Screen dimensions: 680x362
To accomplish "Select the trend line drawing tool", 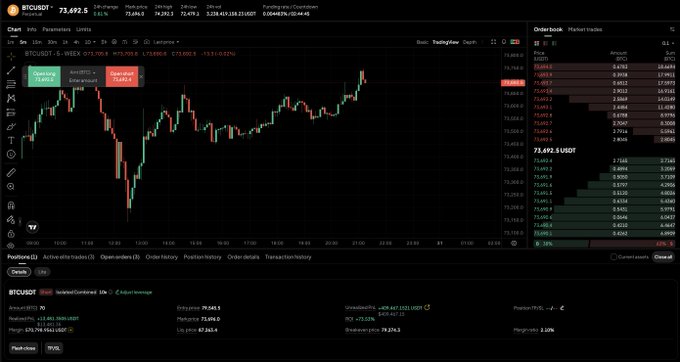I will (x=11, y=70).
